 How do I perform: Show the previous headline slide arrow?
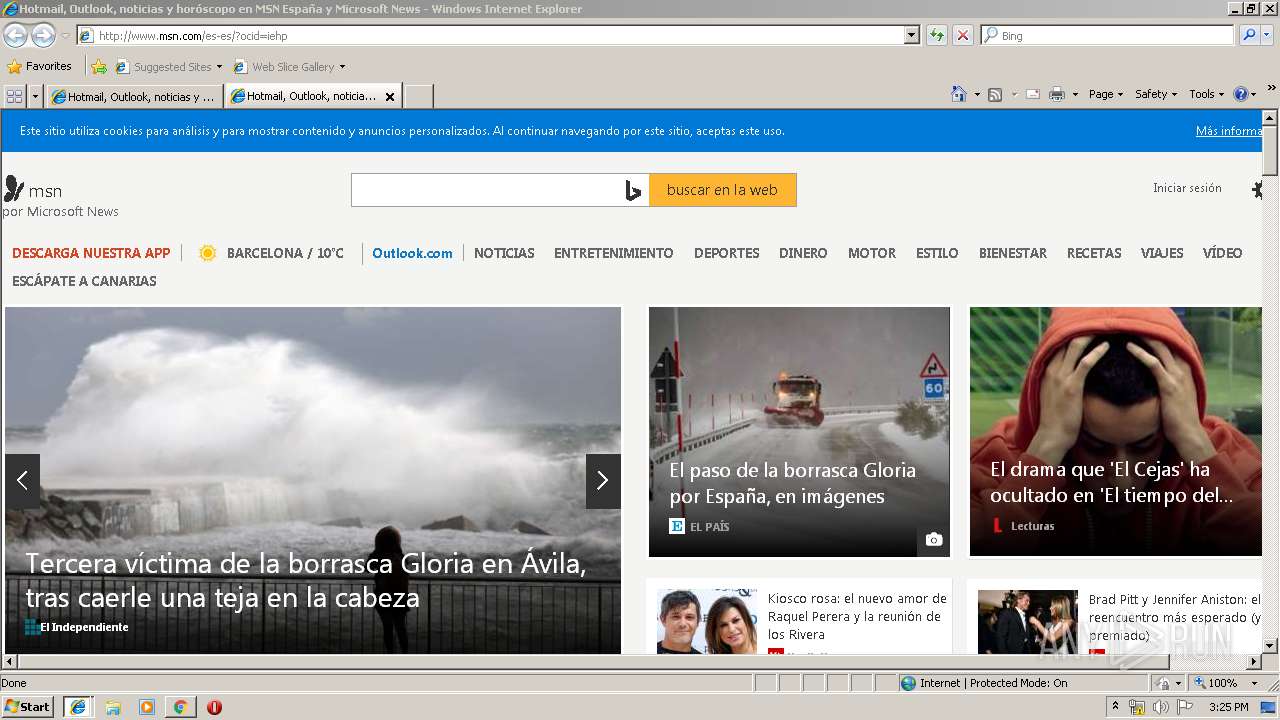tap(22, 481)
